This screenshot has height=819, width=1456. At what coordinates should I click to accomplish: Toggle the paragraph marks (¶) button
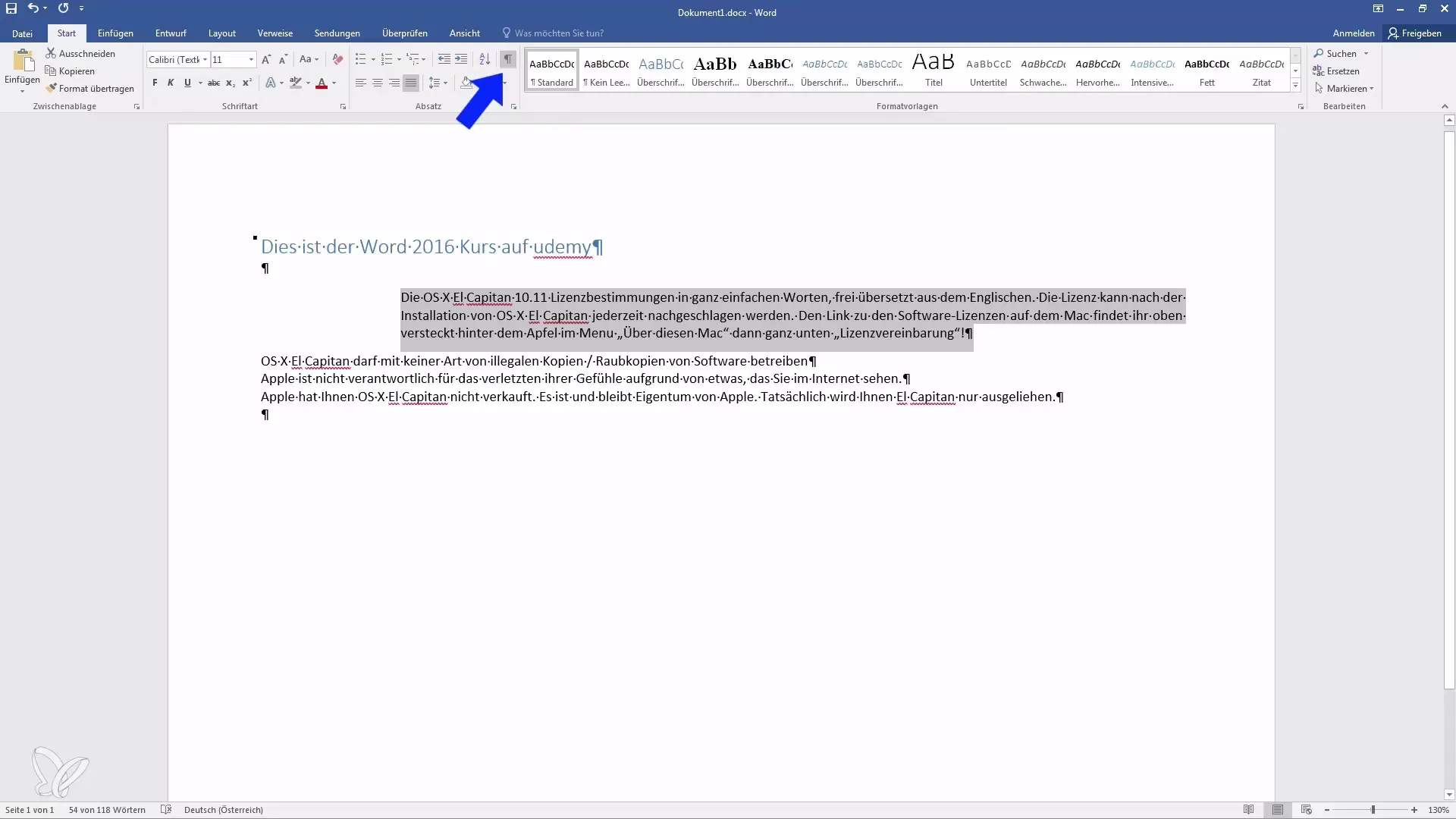point(508,59)
